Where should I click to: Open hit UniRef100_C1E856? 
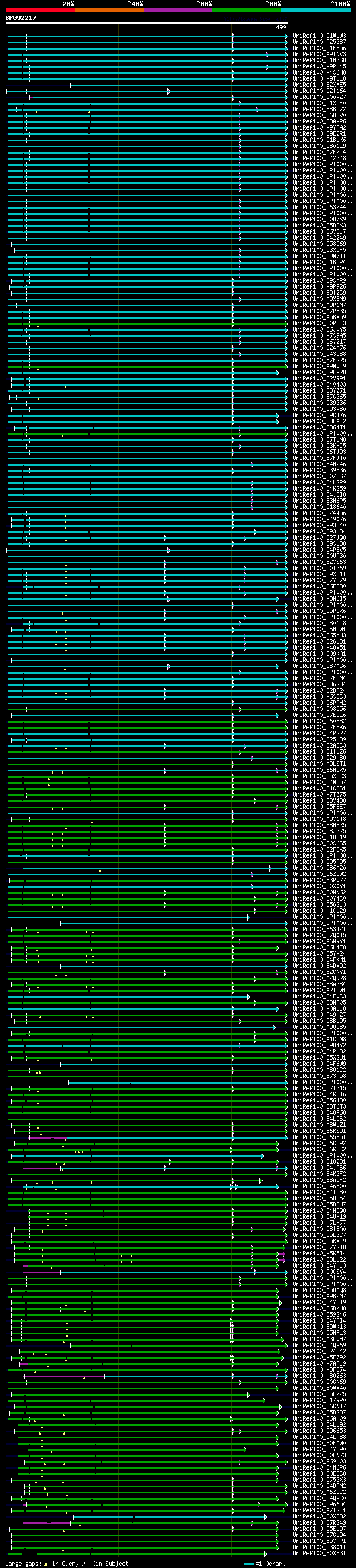pyautogui.click(x=319, y=48)
